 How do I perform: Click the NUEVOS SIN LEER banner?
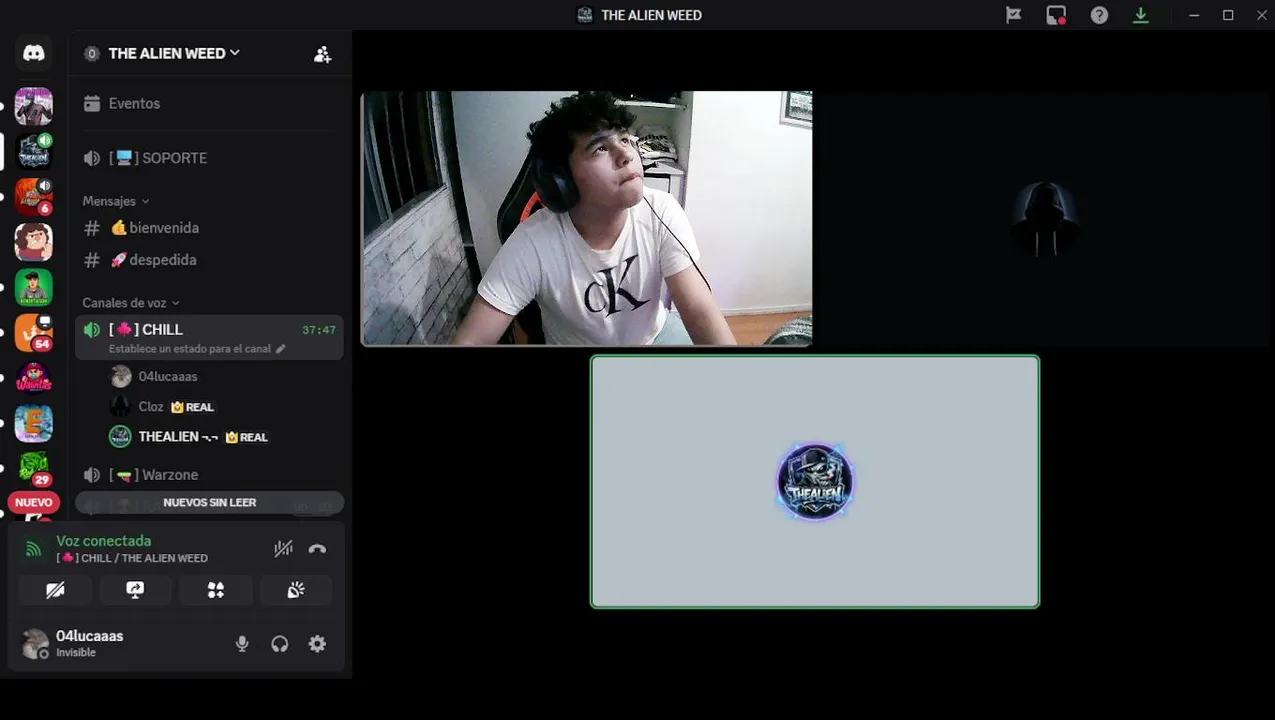209,503
